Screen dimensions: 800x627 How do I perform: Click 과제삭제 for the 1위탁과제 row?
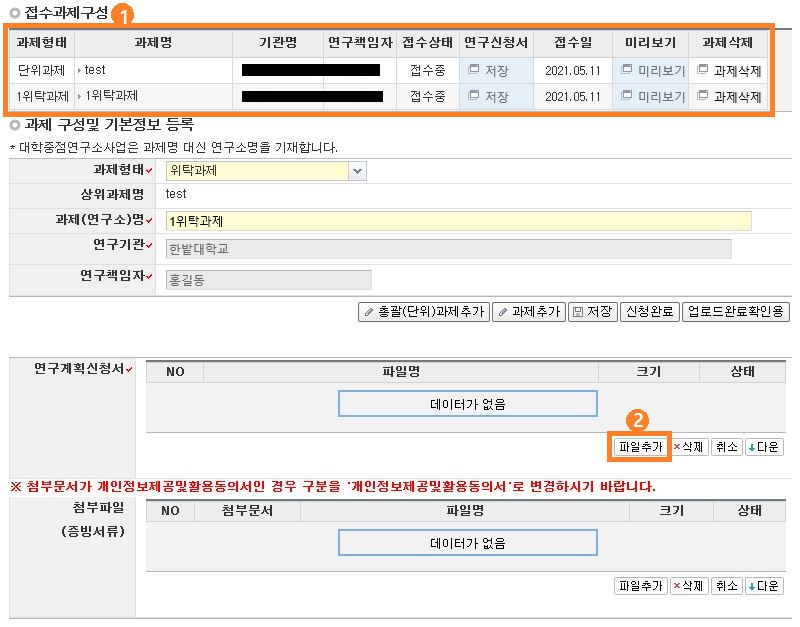click(730, 97)
